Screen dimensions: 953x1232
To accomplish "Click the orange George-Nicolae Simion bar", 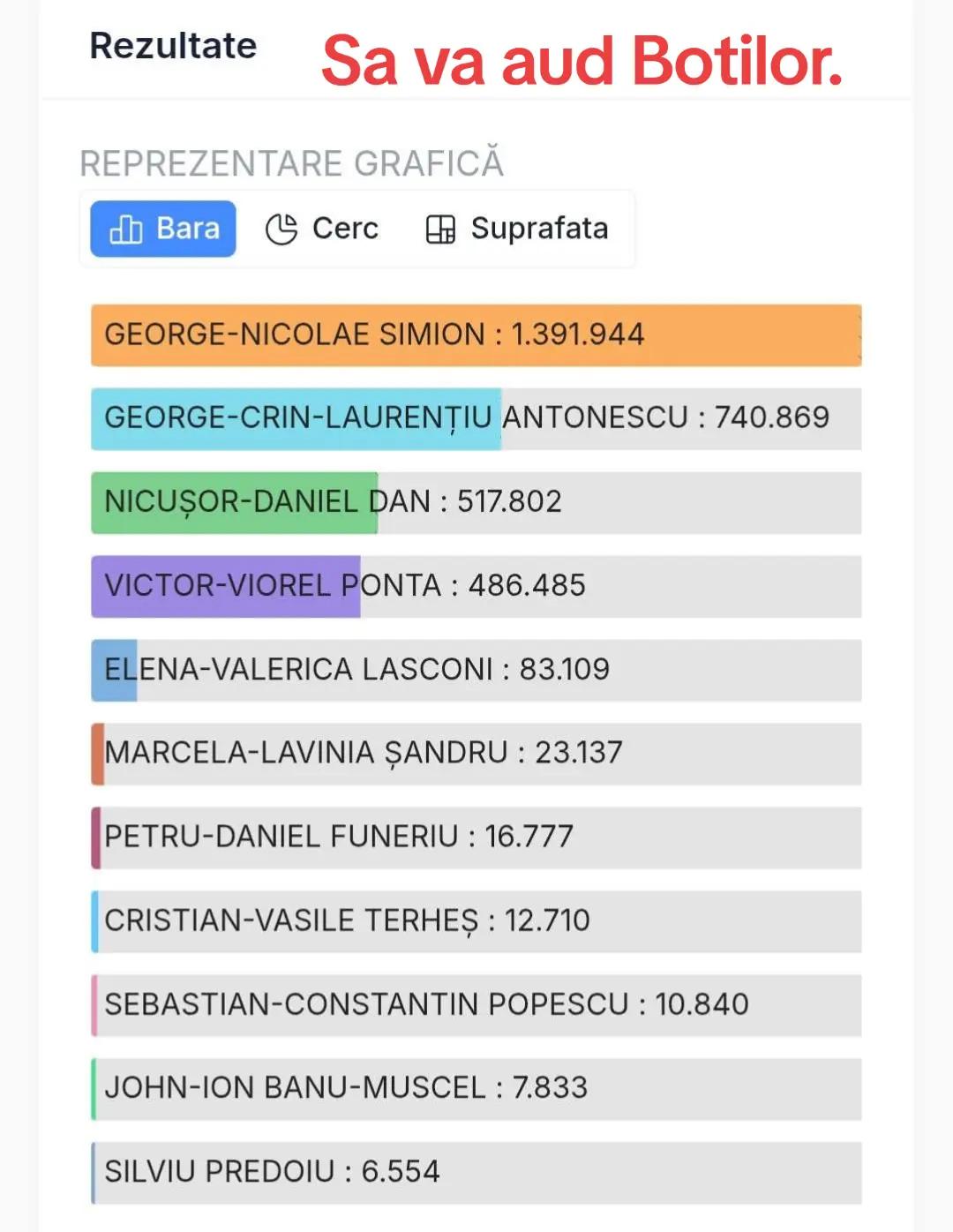I will tap(476, 335).
